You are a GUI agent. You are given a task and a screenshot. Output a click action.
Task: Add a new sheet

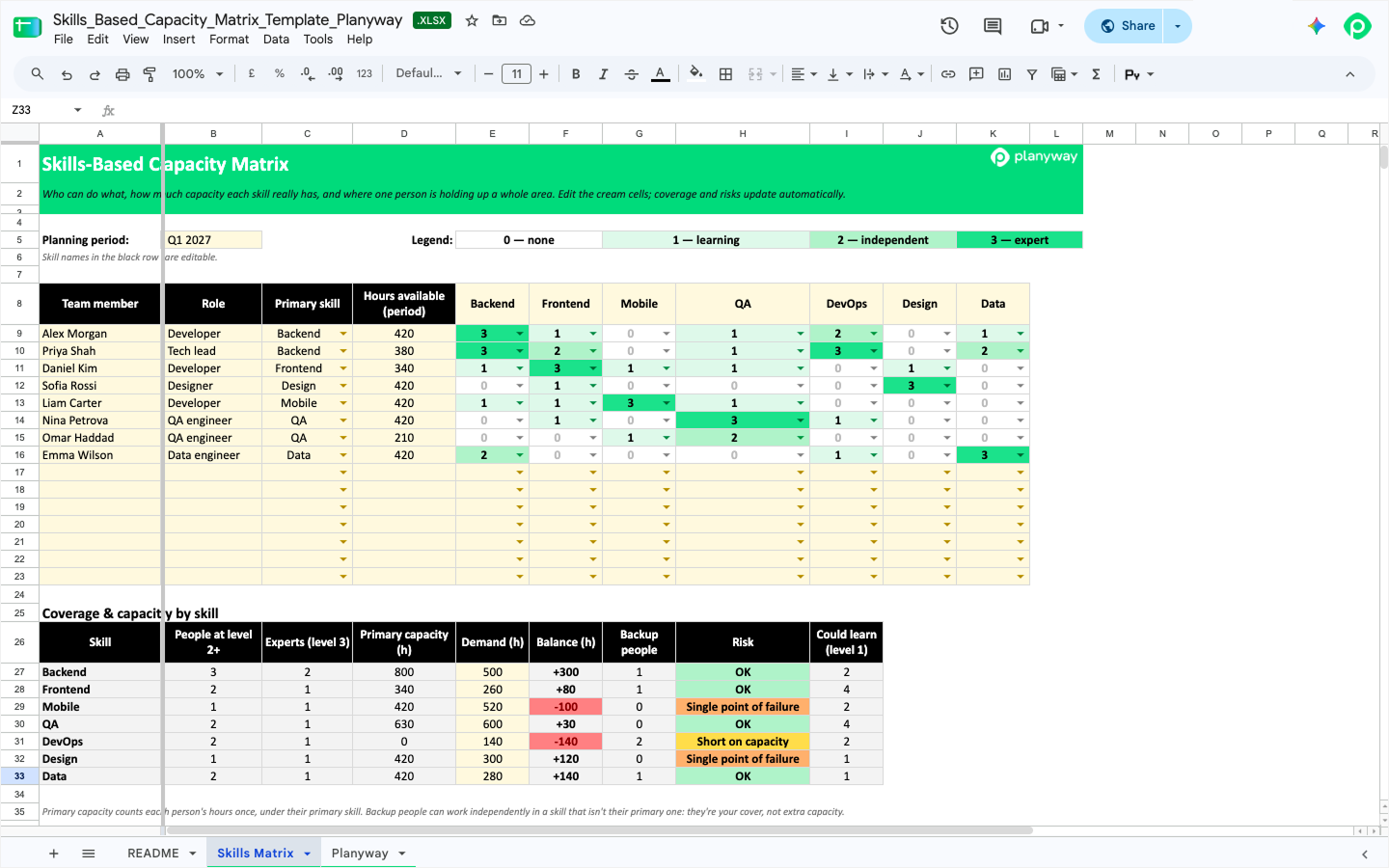tap(54, 854)
